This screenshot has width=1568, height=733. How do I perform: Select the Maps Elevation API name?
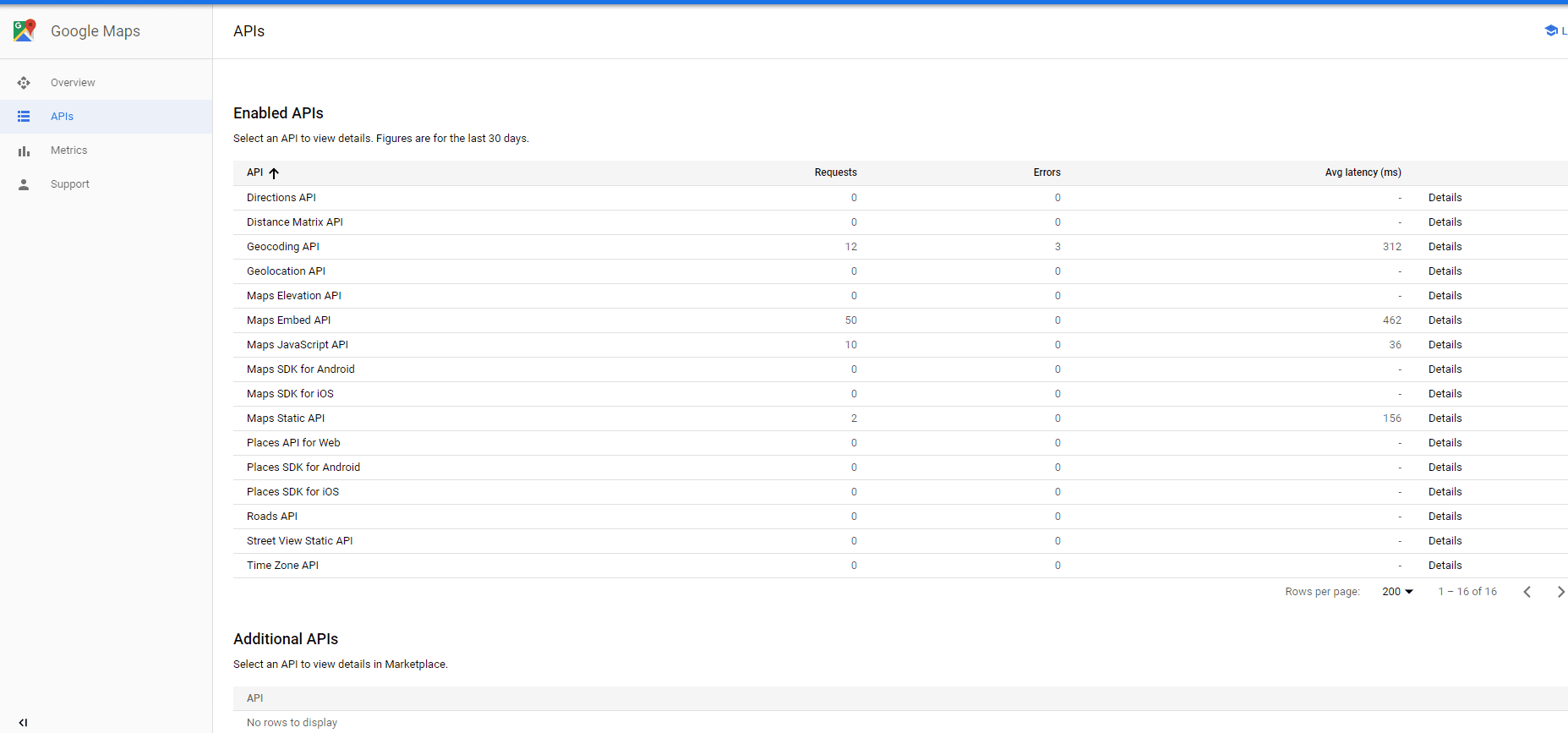coord(294,296)
